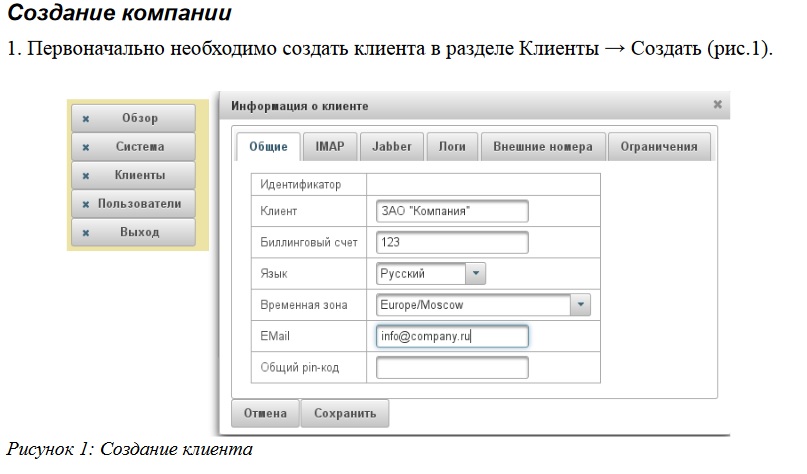Select the Логи tab
The width and height of the screenshot is (807, 474).
pyautogui.click(x=452, y=146)
